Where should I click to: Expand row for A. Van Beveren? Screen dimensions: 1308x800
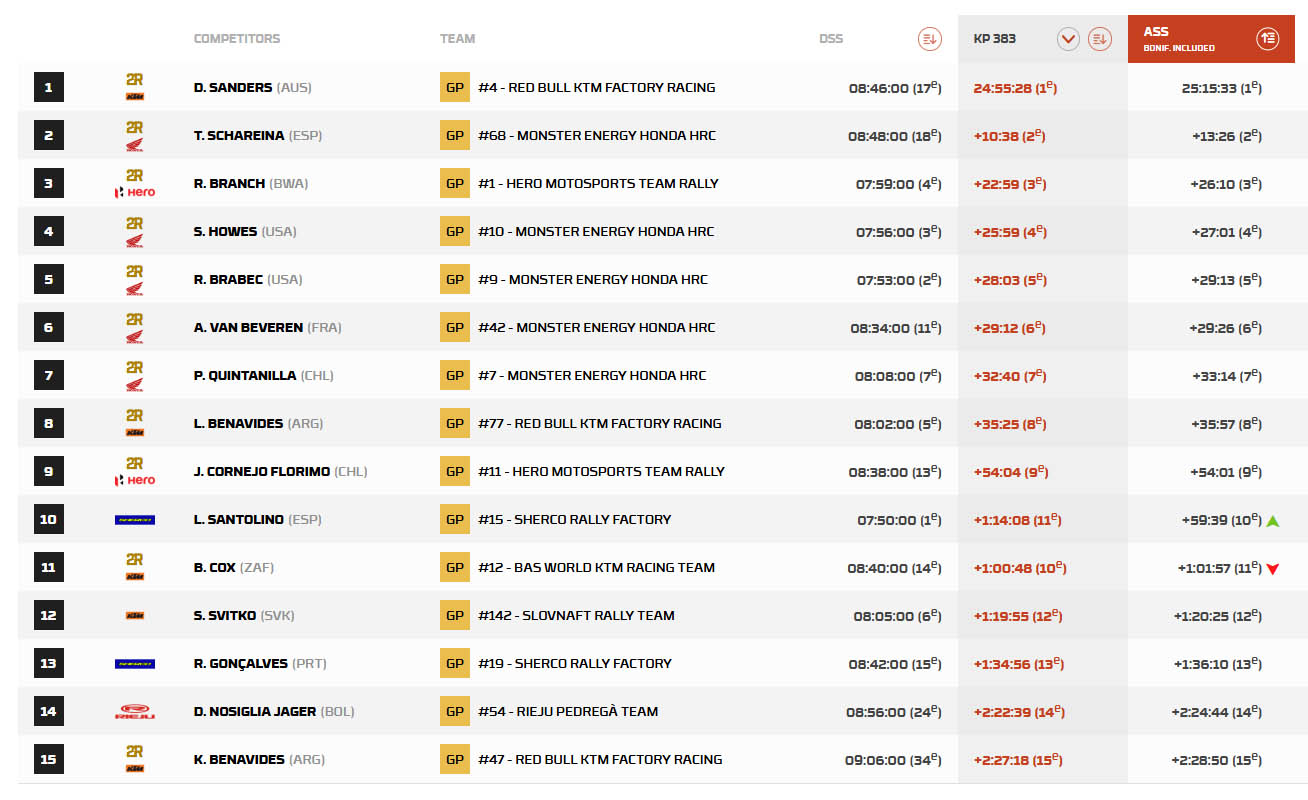[x=662, y=328]
